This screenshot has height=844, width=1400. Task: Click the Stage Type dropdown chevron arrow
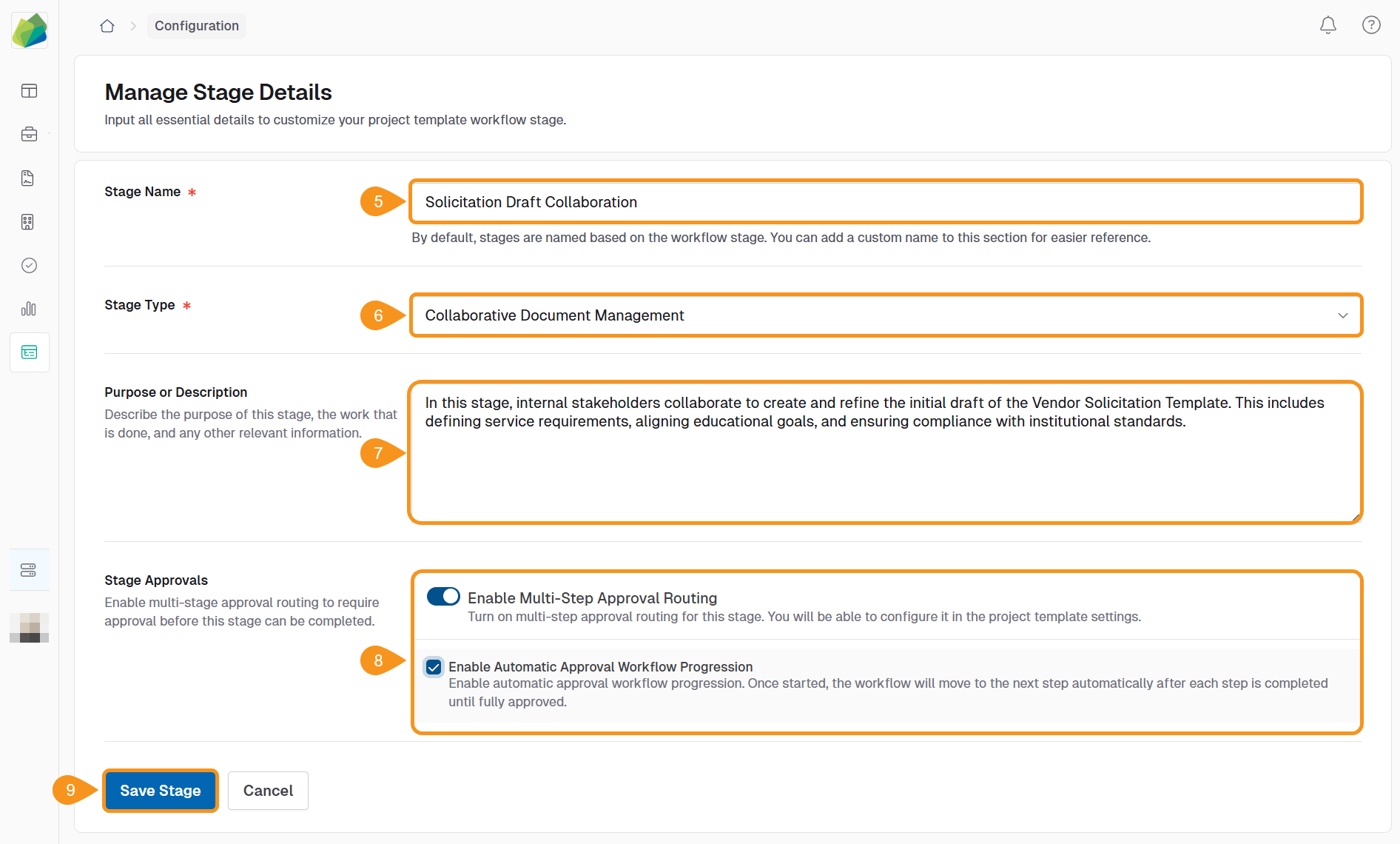[x=1342, y=315]
